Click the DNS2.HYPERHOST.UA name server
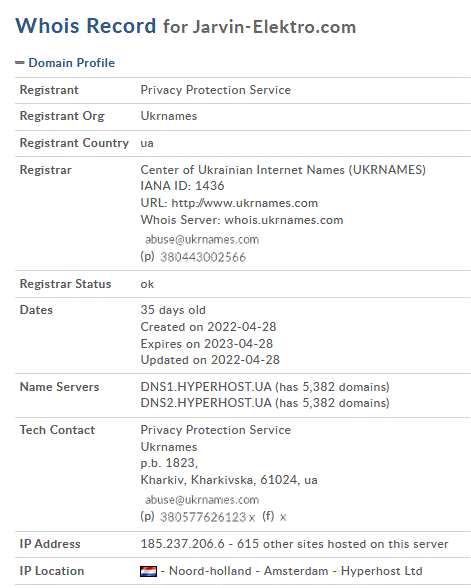 [206, 403]
